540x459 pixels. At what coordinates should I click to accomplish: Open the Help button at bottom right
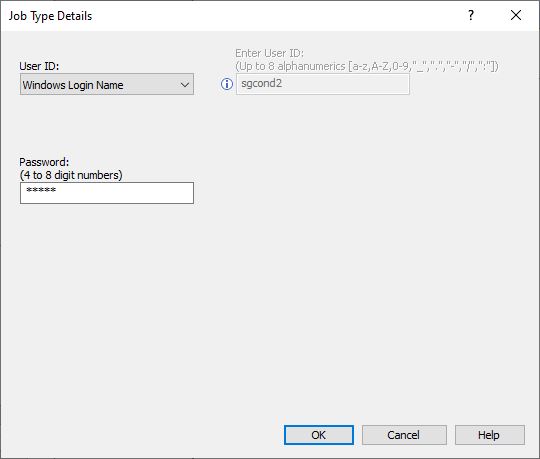coord(490,435)
